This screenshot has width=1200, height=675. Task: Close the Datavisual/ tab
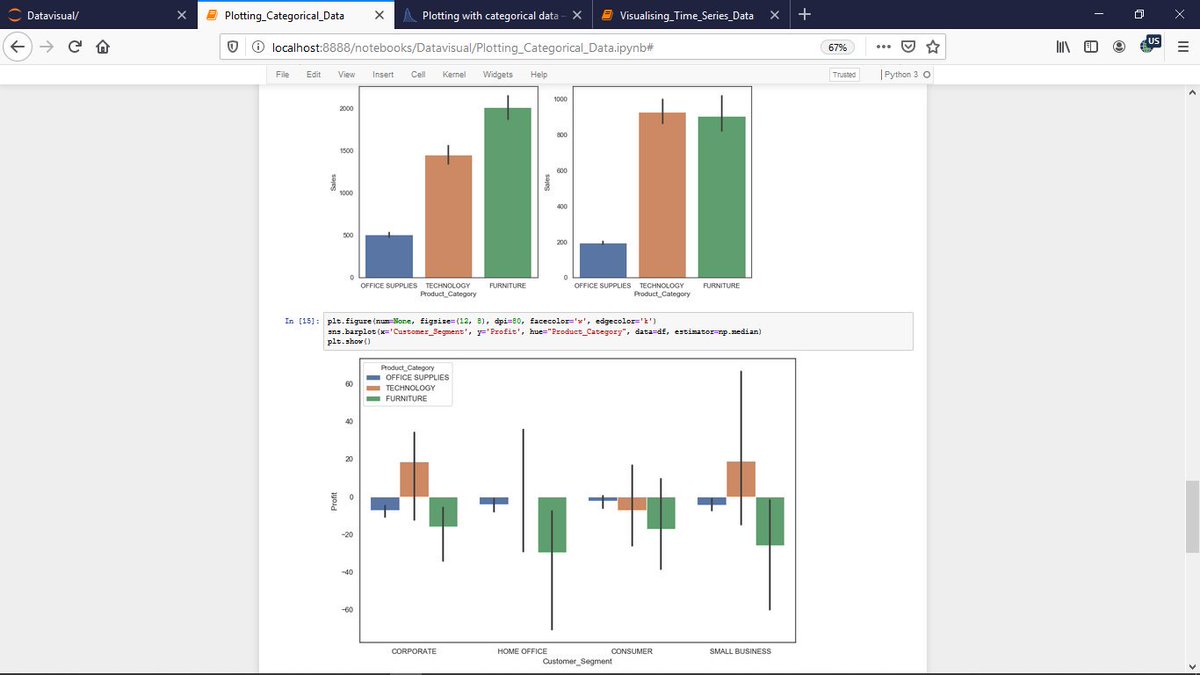(180, 16)
